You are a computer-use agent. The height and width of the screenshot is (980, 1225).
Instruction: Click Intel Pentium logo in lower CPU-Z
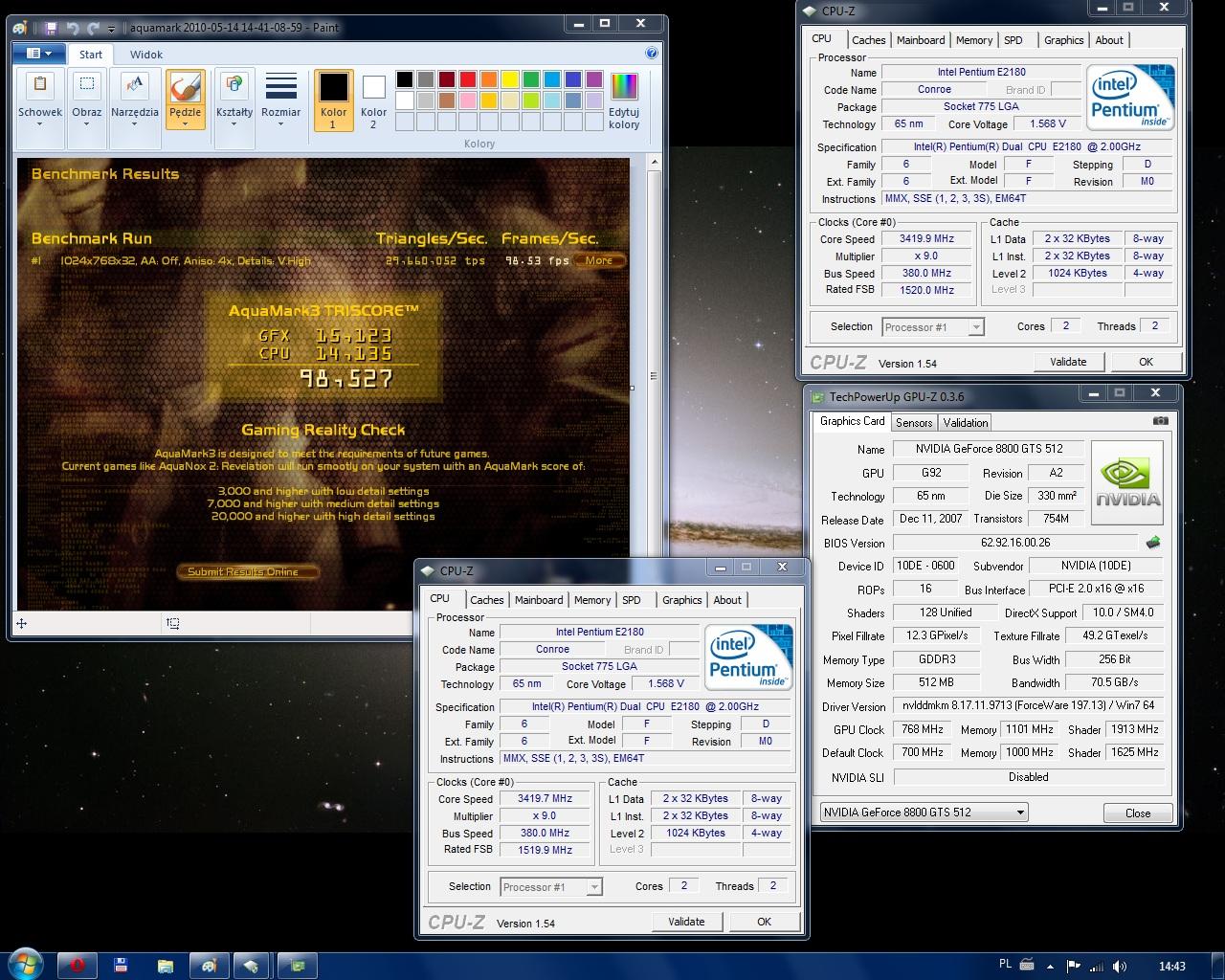tap(748, 657)
